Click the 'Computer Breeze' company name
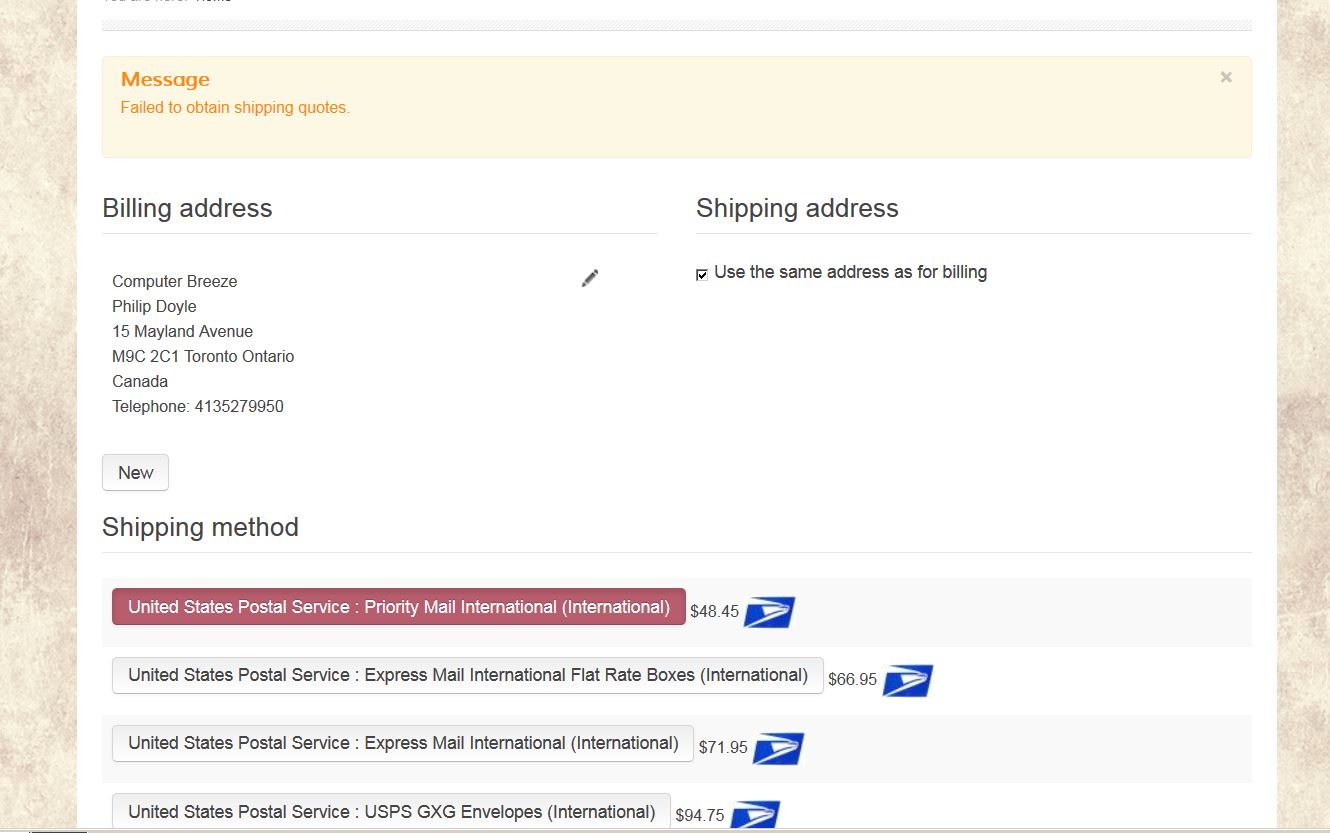1330x833 pixels. coord(175,282)
